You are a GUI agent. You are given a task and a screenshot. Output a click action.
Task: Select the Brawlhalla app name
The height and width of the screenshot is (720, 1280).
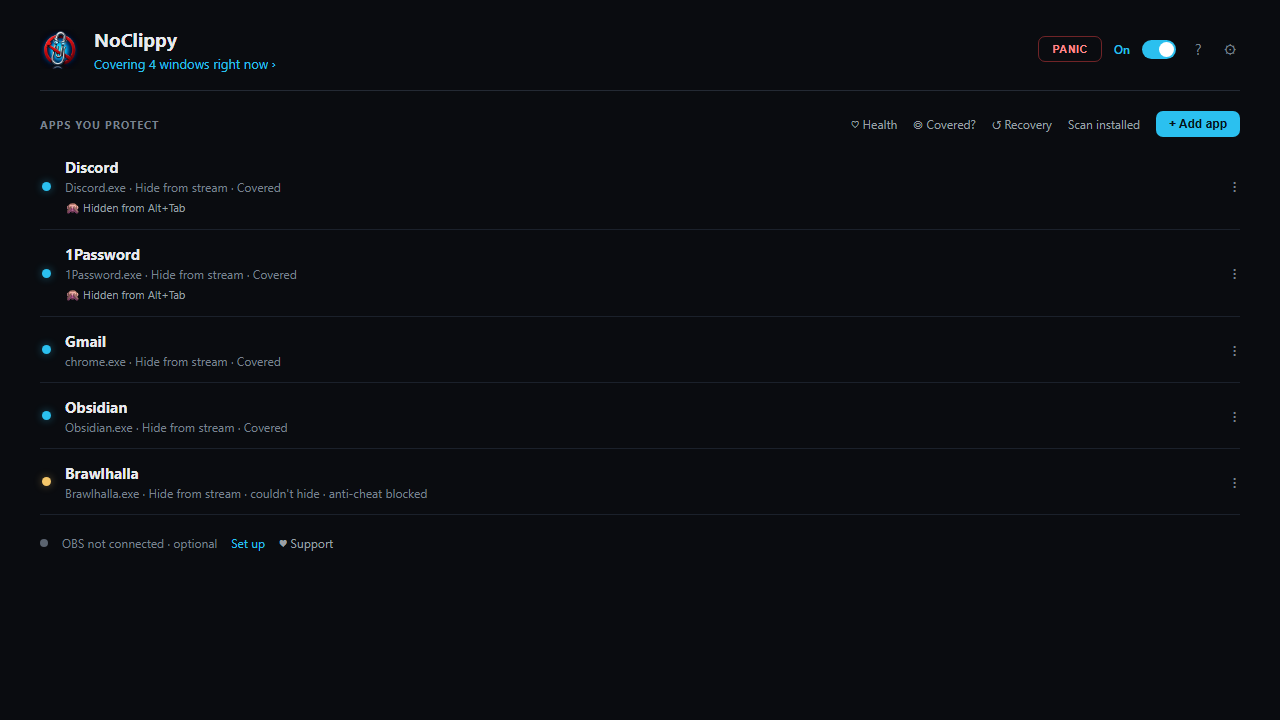pyautogui.click(x=102, y=474)
